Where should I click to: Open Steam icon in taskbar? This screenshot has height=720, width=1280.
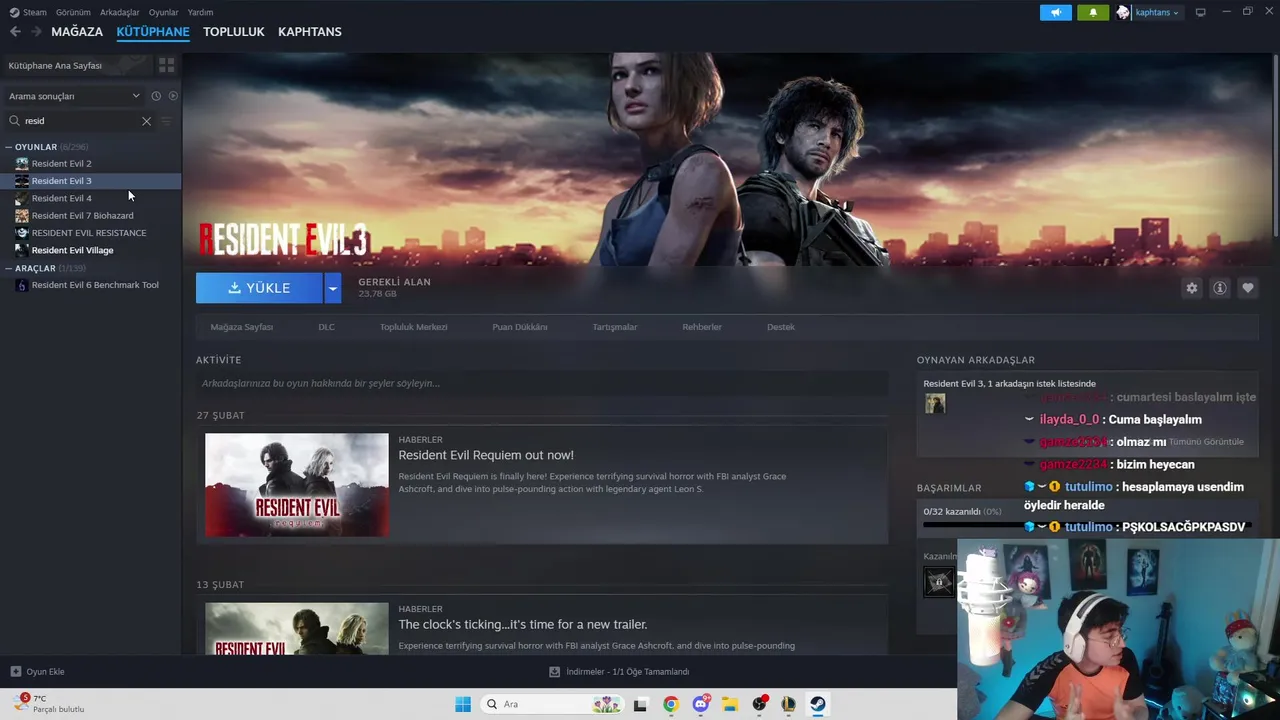coord(818,704)
